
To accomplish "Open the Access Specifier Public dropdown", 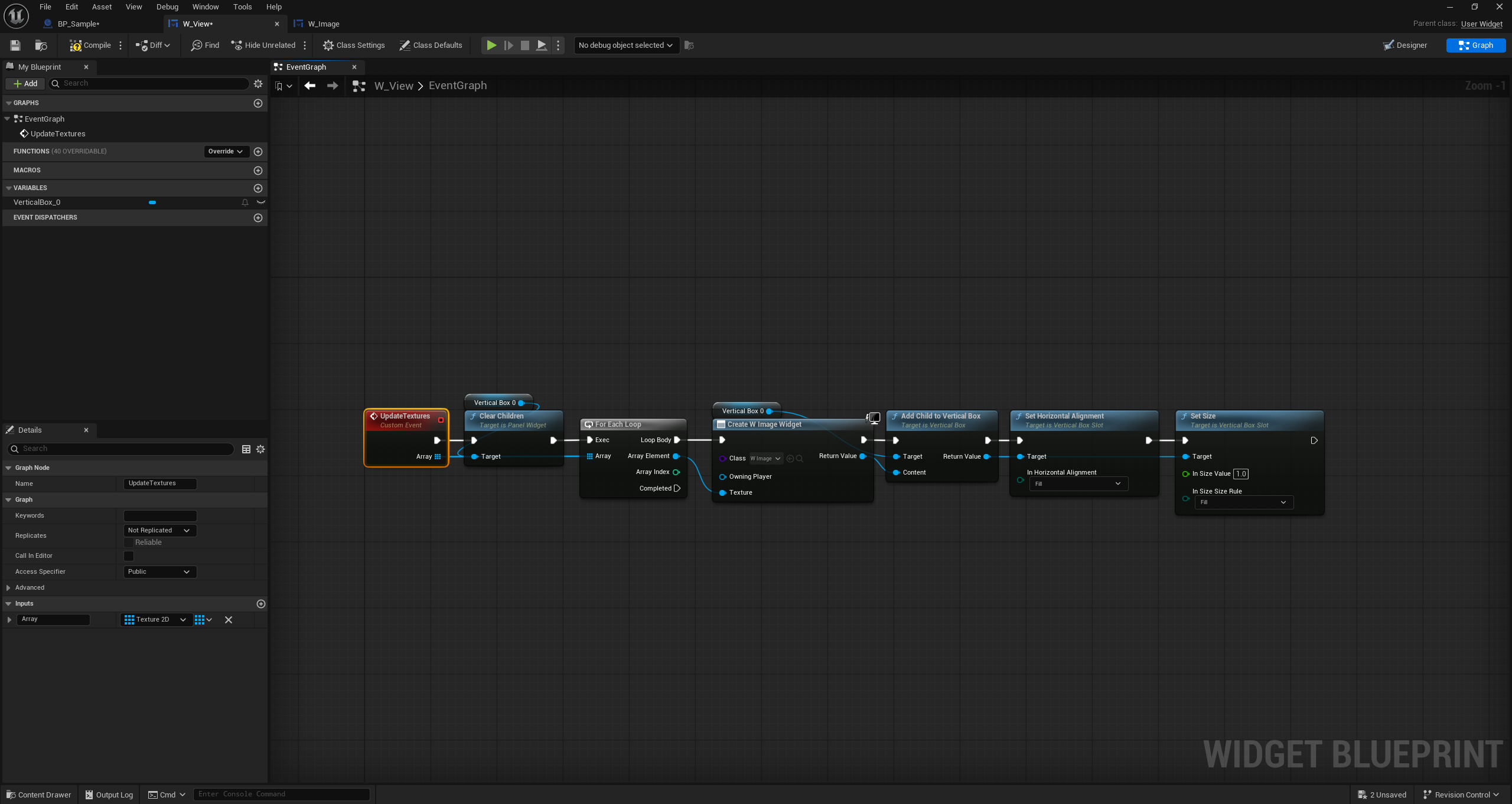I will [x=159, y=572].
